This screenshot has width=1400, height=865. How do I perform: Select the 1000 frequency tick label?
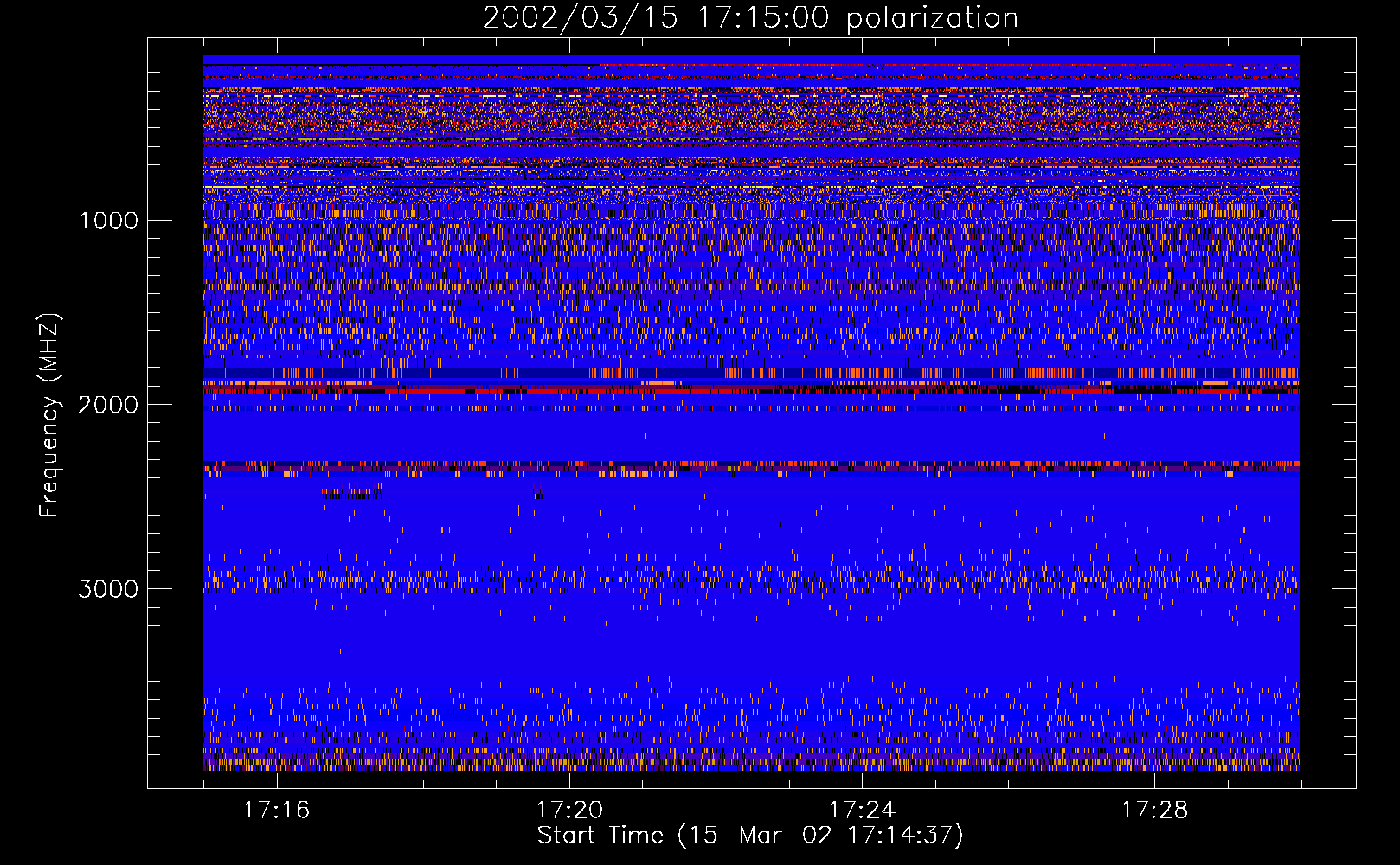(x=108, y=221)
